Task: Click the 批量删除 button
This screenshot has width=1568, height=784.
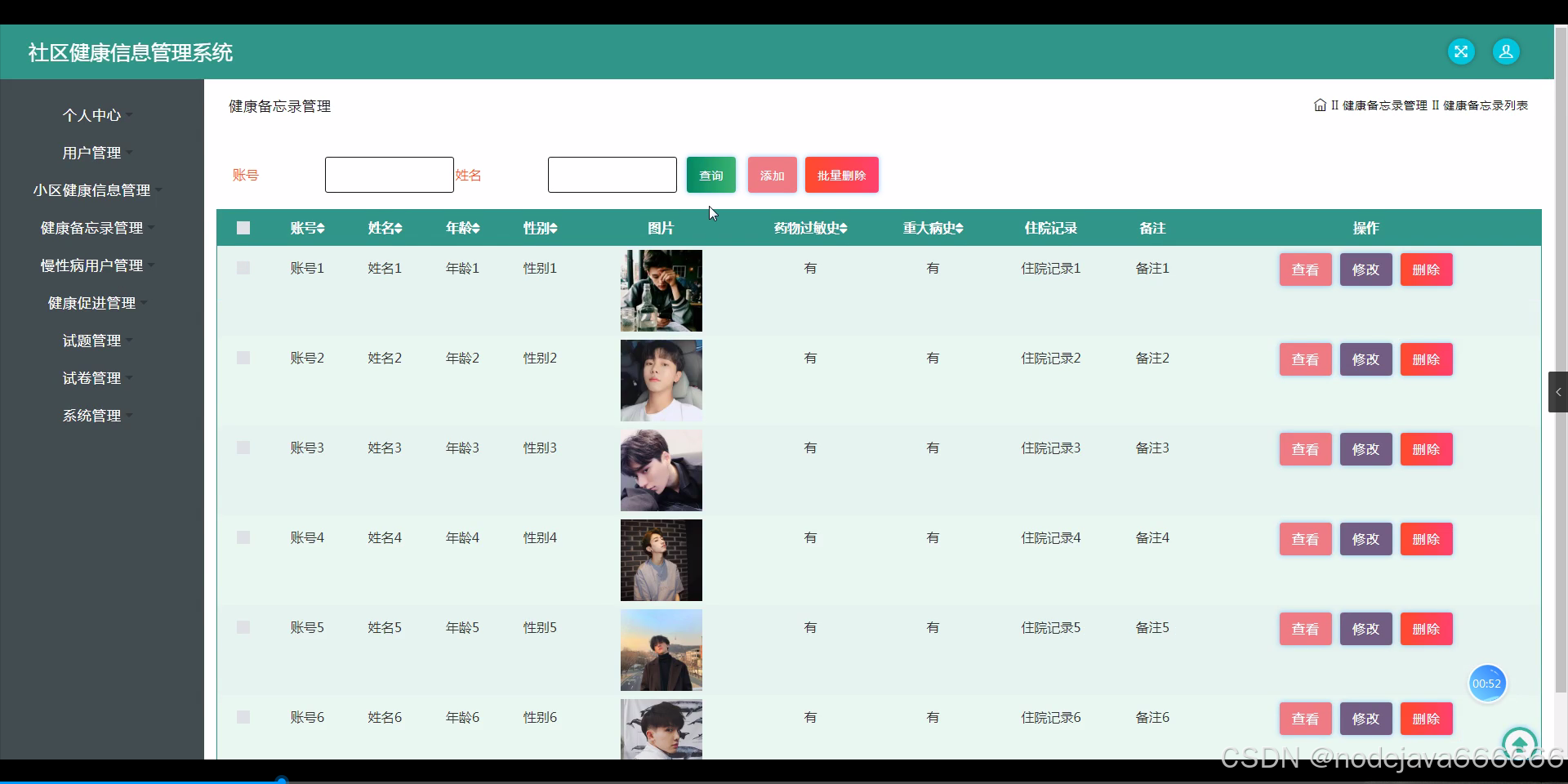Action: coord(842,175)
